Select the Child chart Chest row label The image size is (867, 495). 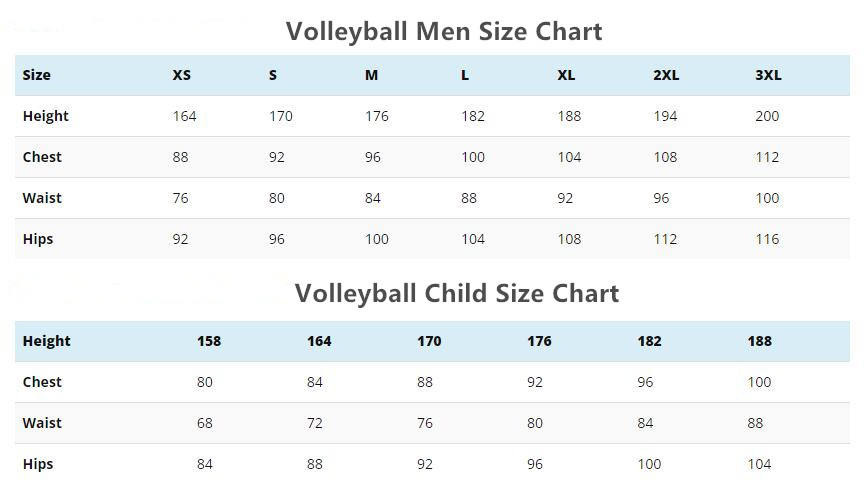point(42,382)
